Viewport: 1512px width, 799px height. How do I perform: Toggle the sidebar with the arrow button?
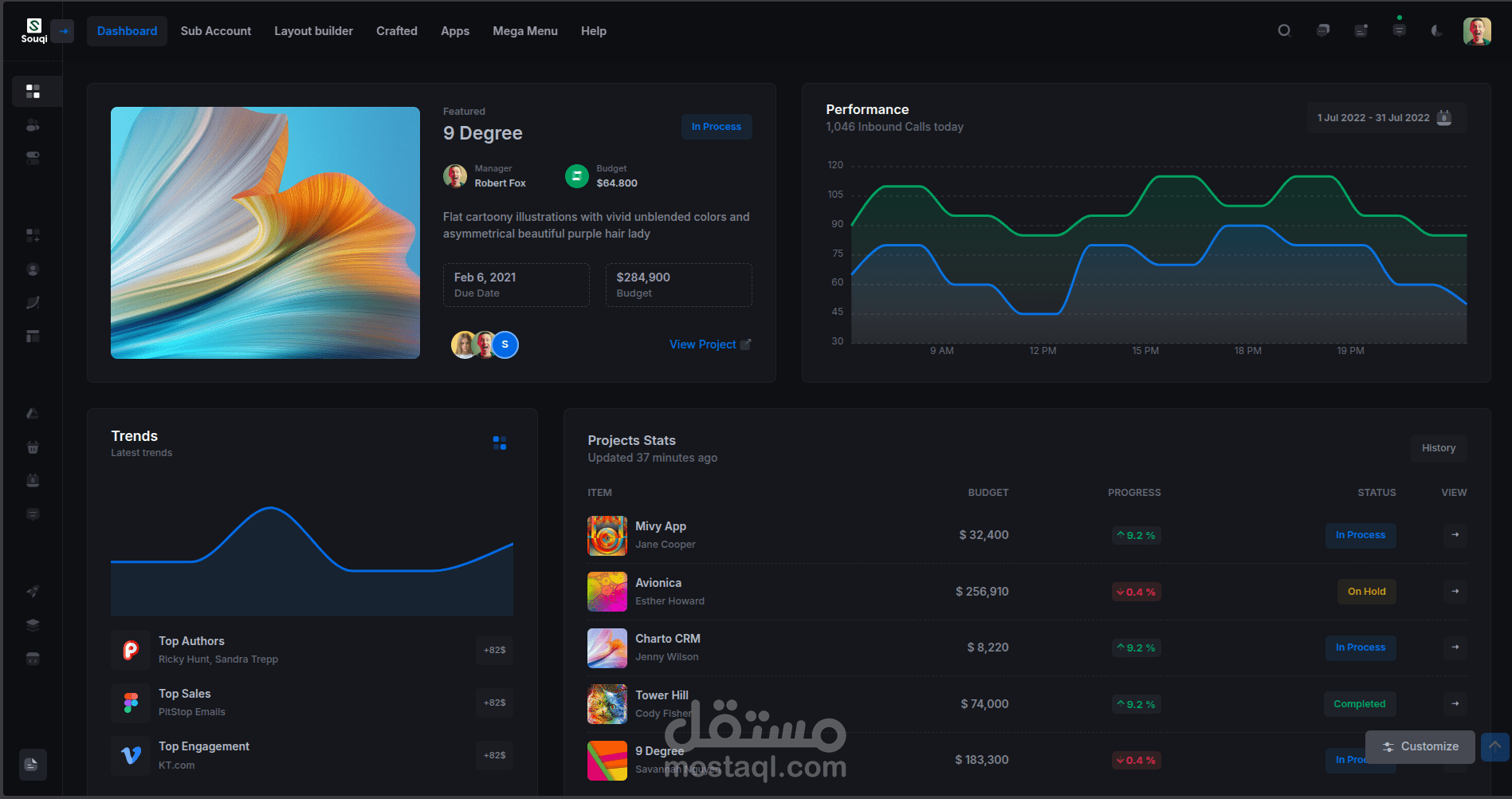point(63,31)
